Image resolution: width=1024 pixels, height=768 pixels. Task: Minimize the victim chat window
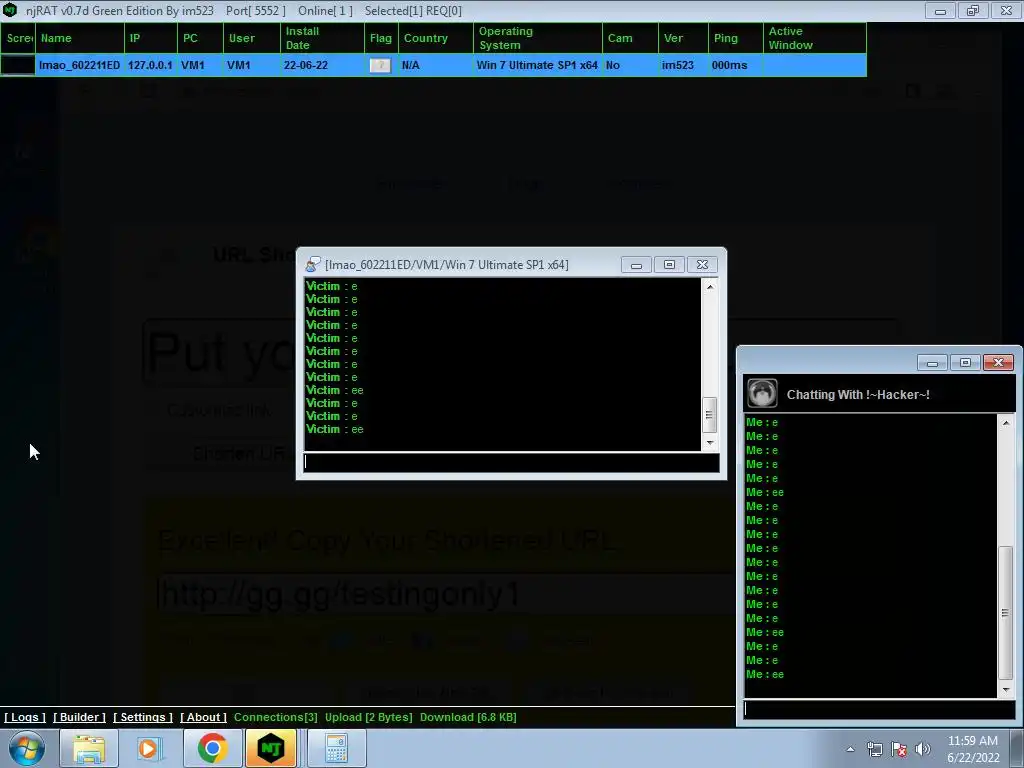coord(636,264)
